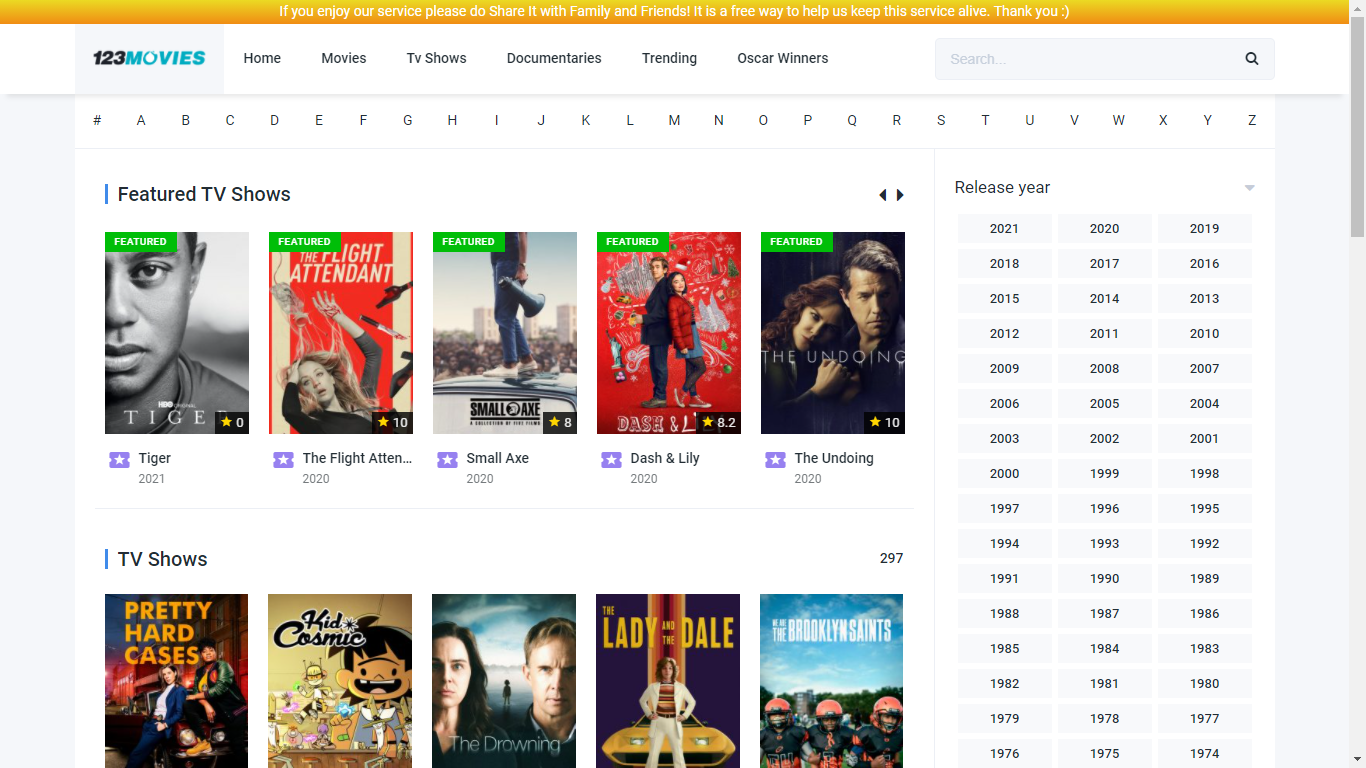Open the Home menu
The image size is (1366, 768).
tap(262, 58)
